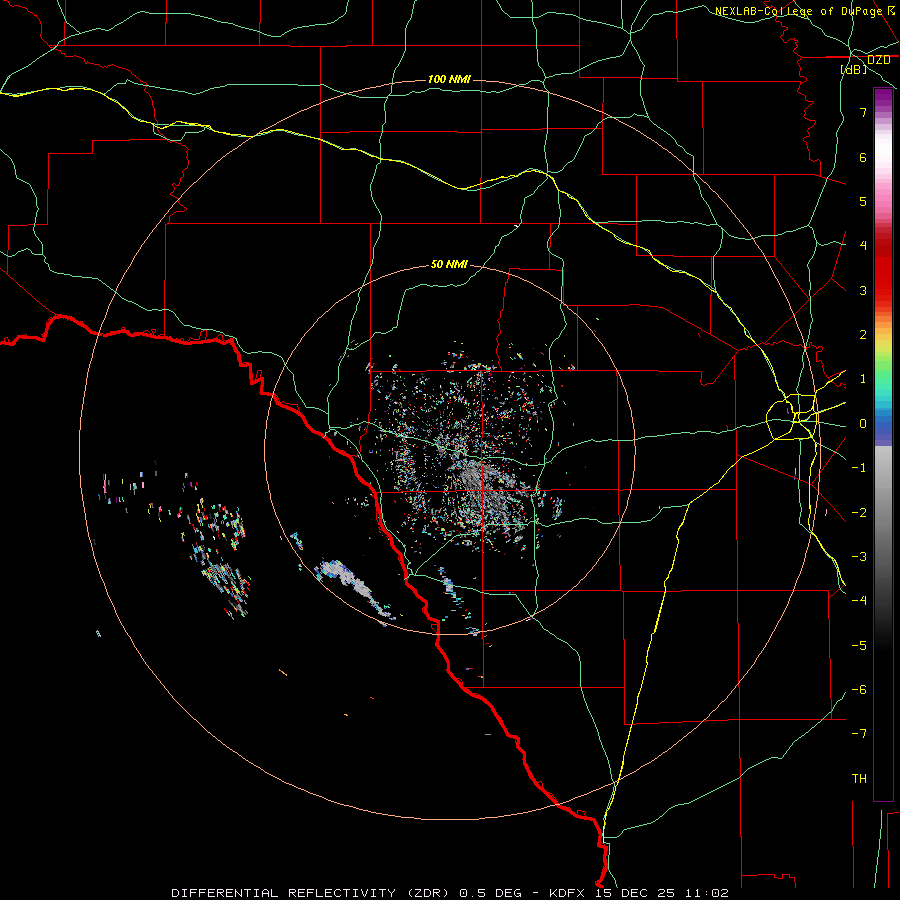Image resolution: width=900 pixels, height=900 pixels.
Task: Click the "50 NMI" range ring label
Action: 449,265
